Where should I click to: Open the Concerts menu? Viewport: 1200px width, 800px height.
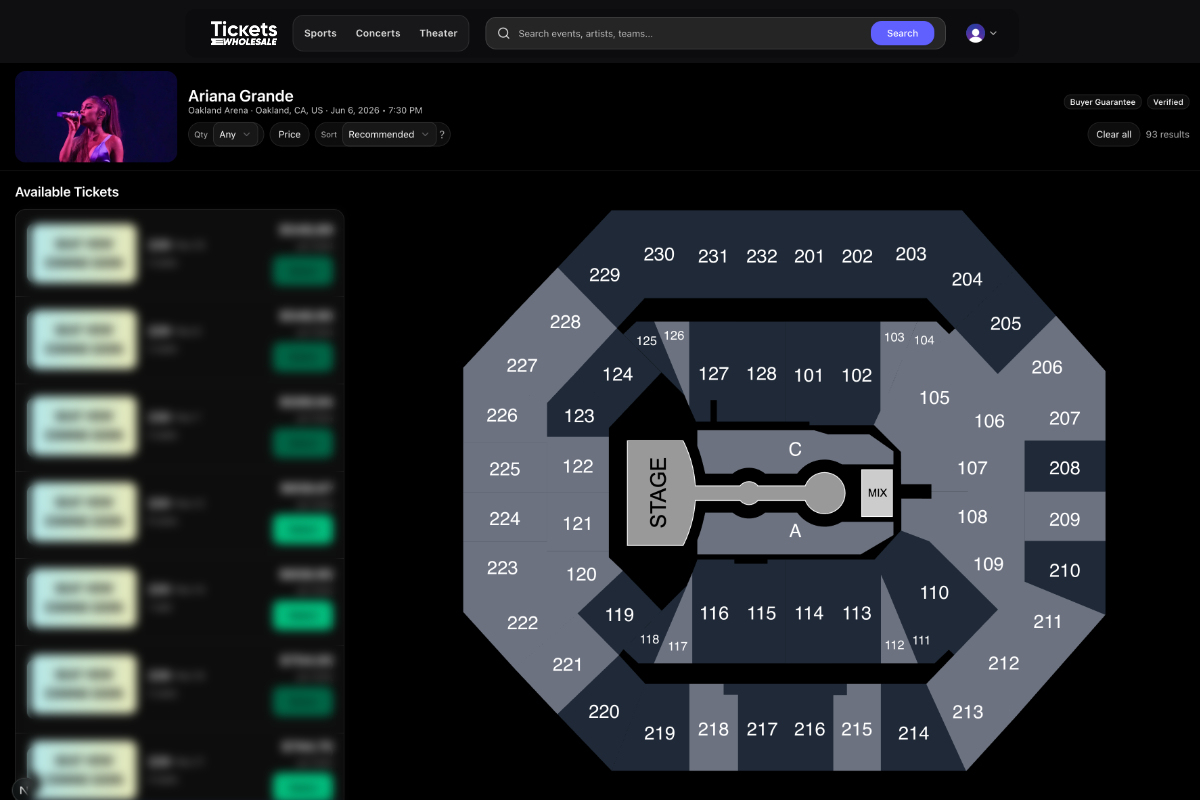pyautogui.click(x=378, y=33)
